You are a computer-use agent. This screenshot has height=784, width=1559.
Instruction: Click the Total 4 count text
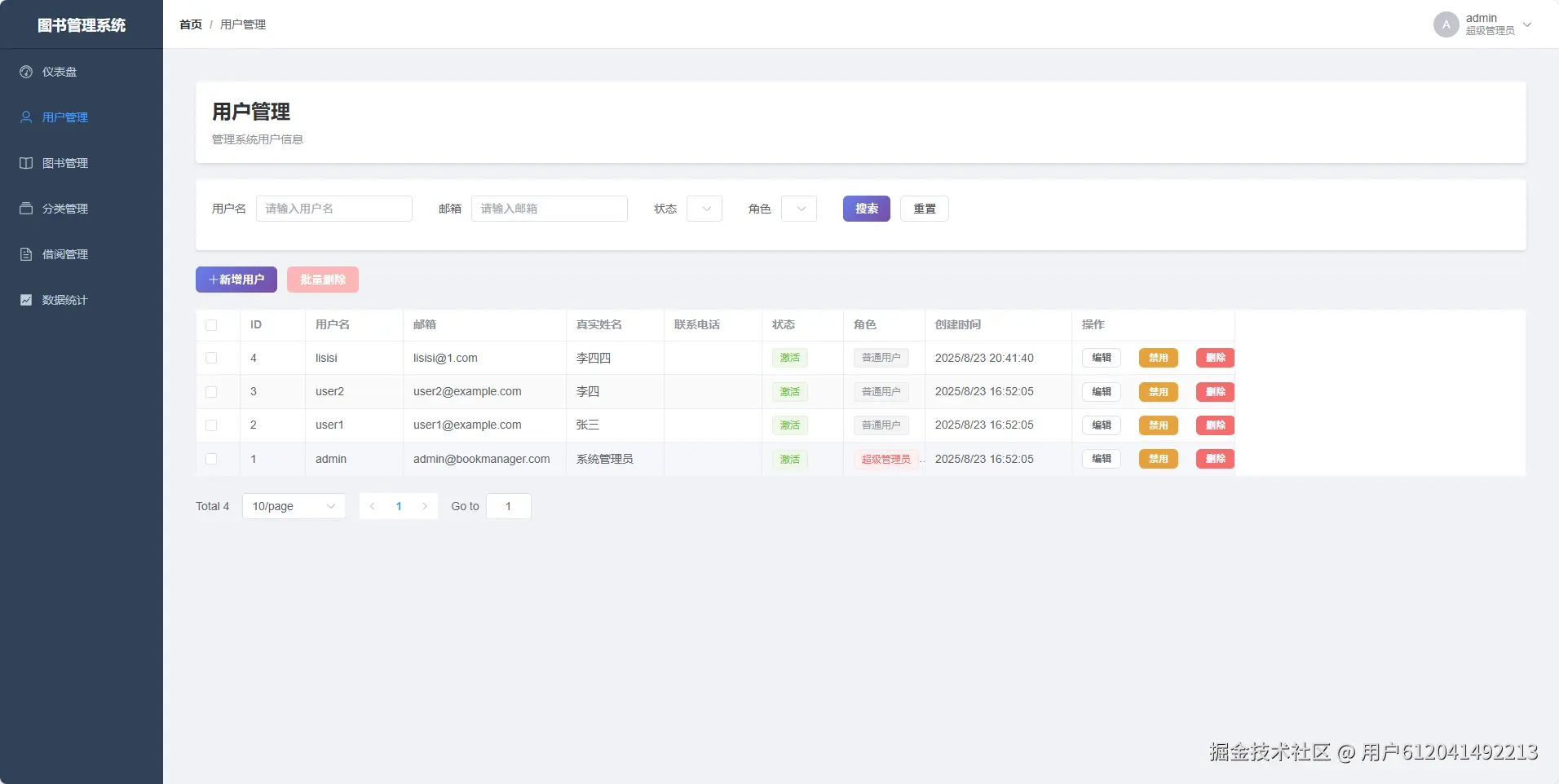(x=213, y=506)
